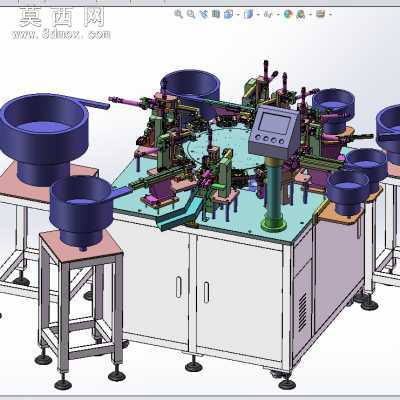Select the Zoom to Area tool
This screenshot has height=400, width=400.
pos(191,14)
